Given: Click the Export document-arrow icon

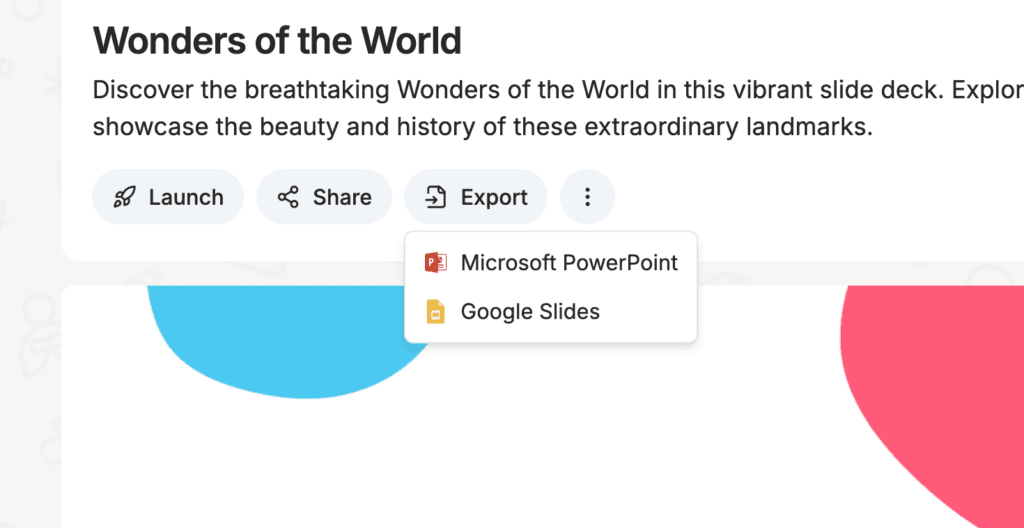Looking at the screenshot, I should click(x=436, y=197).
